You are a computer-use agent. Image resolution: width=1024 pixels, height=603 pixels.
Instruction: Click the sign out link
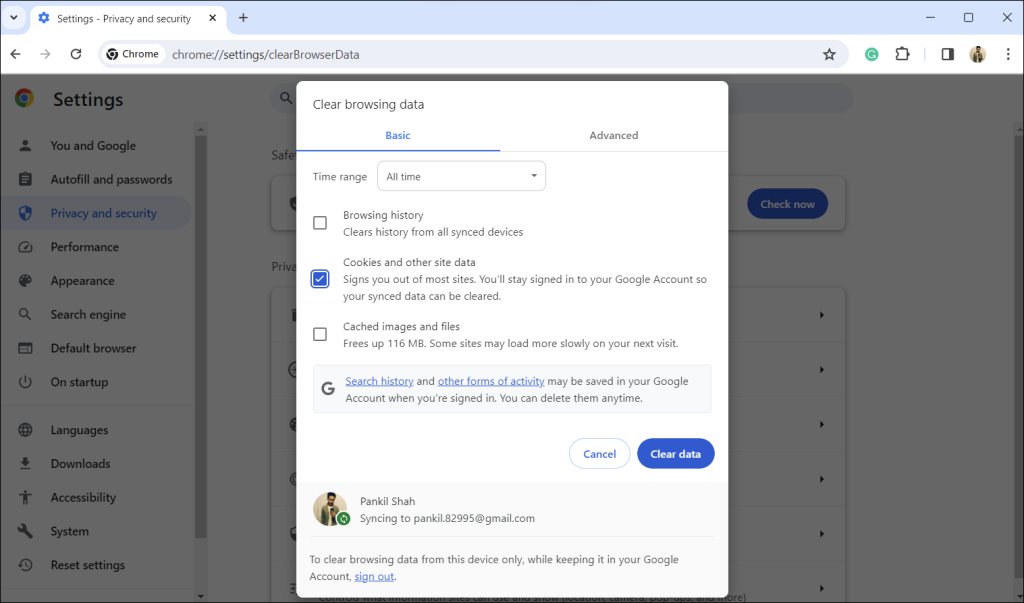click(373, 576)
